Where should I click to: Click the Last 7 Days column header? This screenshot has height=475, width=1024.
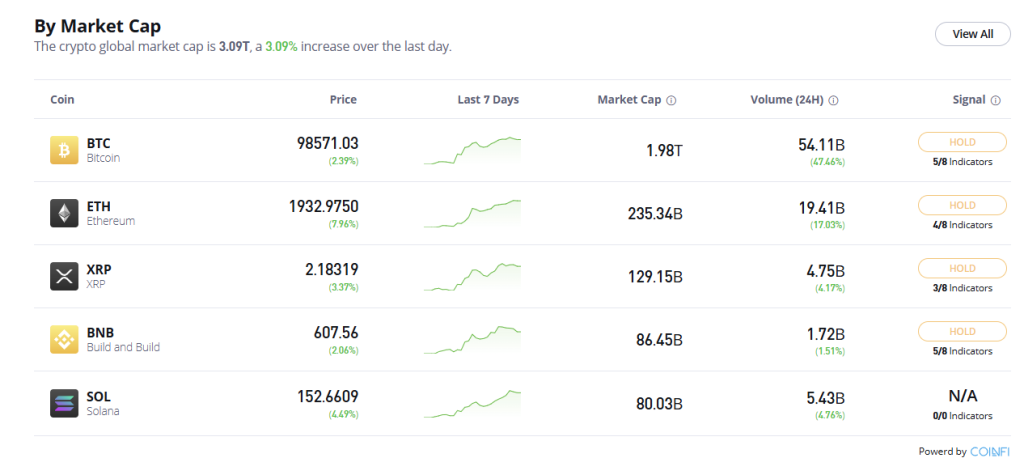point(488,100)
